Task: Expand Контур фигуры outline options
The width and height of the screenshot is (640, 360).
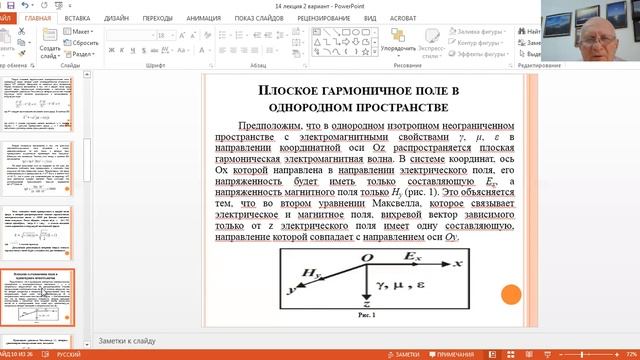Action: tap(476, 42)
